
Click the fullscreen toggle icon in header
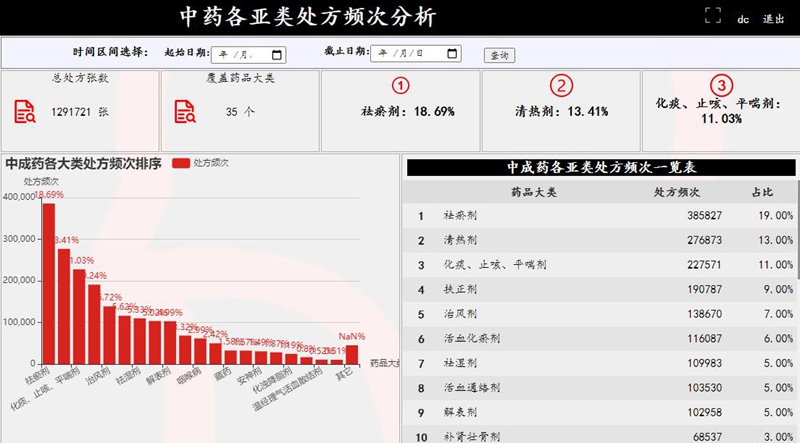click(713, 15)
